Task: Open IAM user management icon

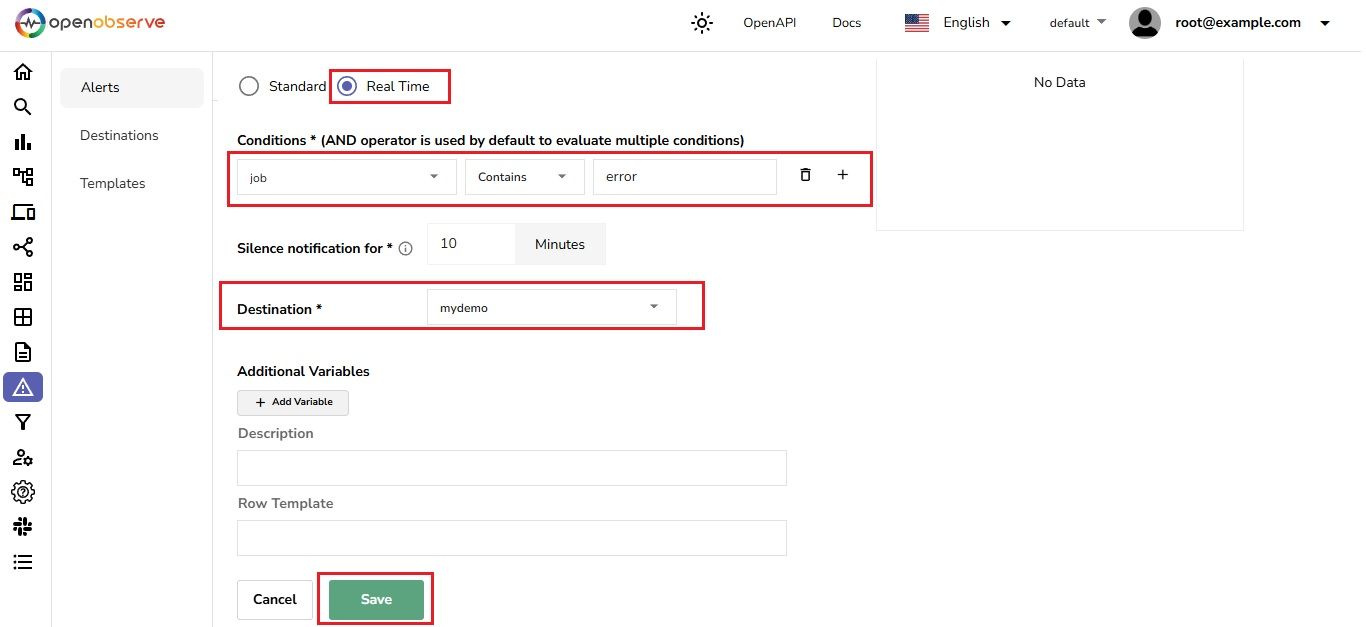Action: coord(23,457)
